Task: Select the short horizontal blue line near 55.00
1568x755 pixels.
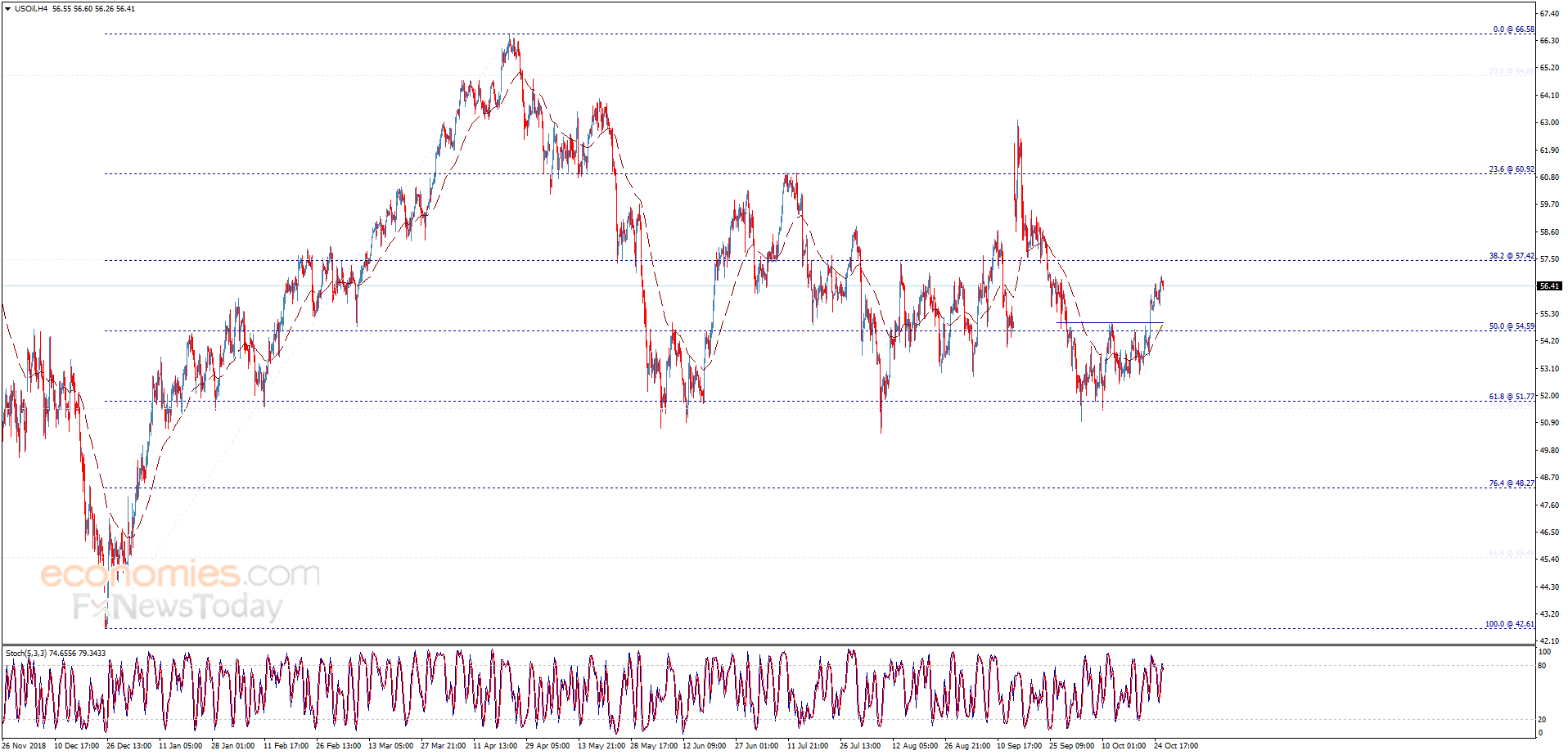Action: pyautogui.click(x=1110, y=323)
